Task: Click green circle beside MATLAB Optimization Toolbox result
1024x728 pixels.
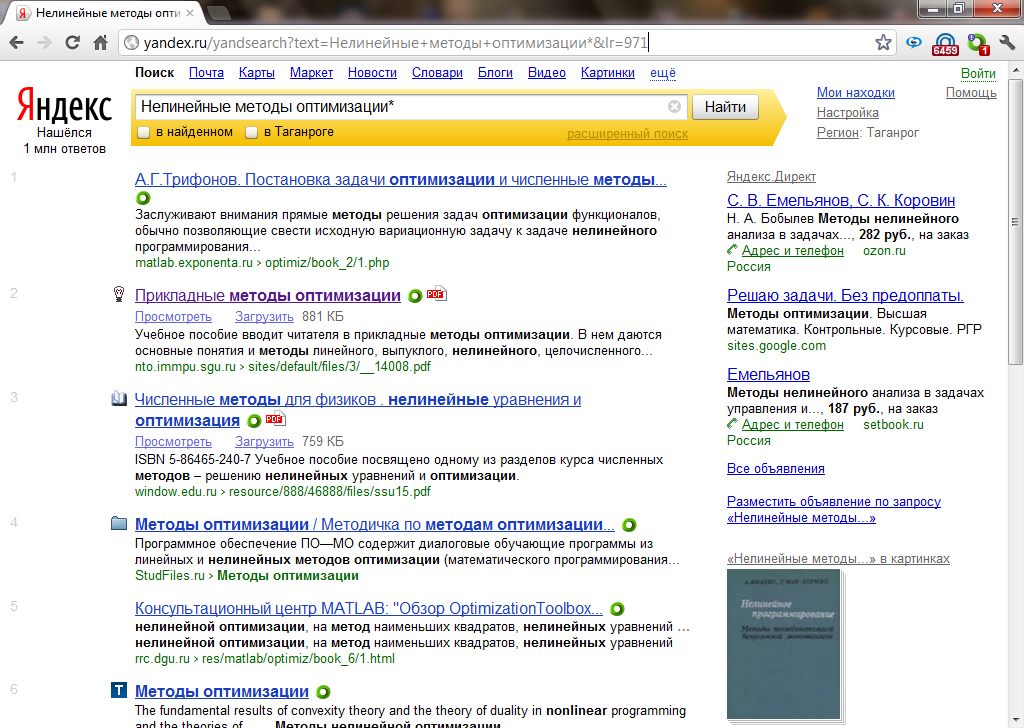Action: pos(617,609)
